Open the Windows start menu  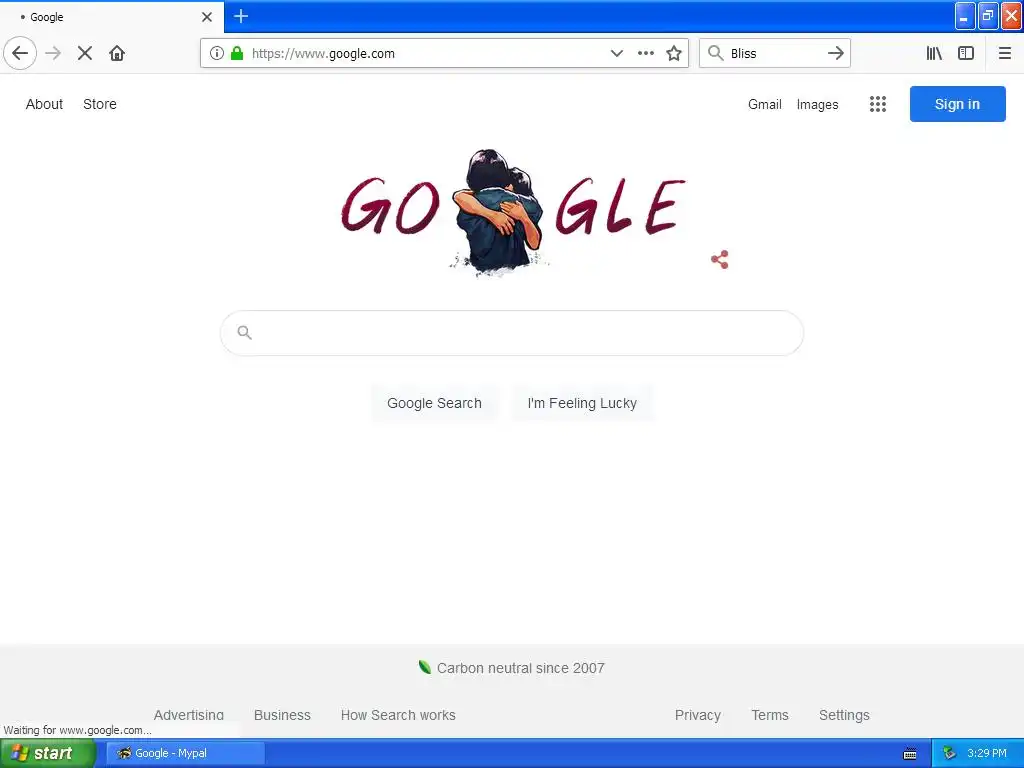pyautogui.click(x=48, y=753)
